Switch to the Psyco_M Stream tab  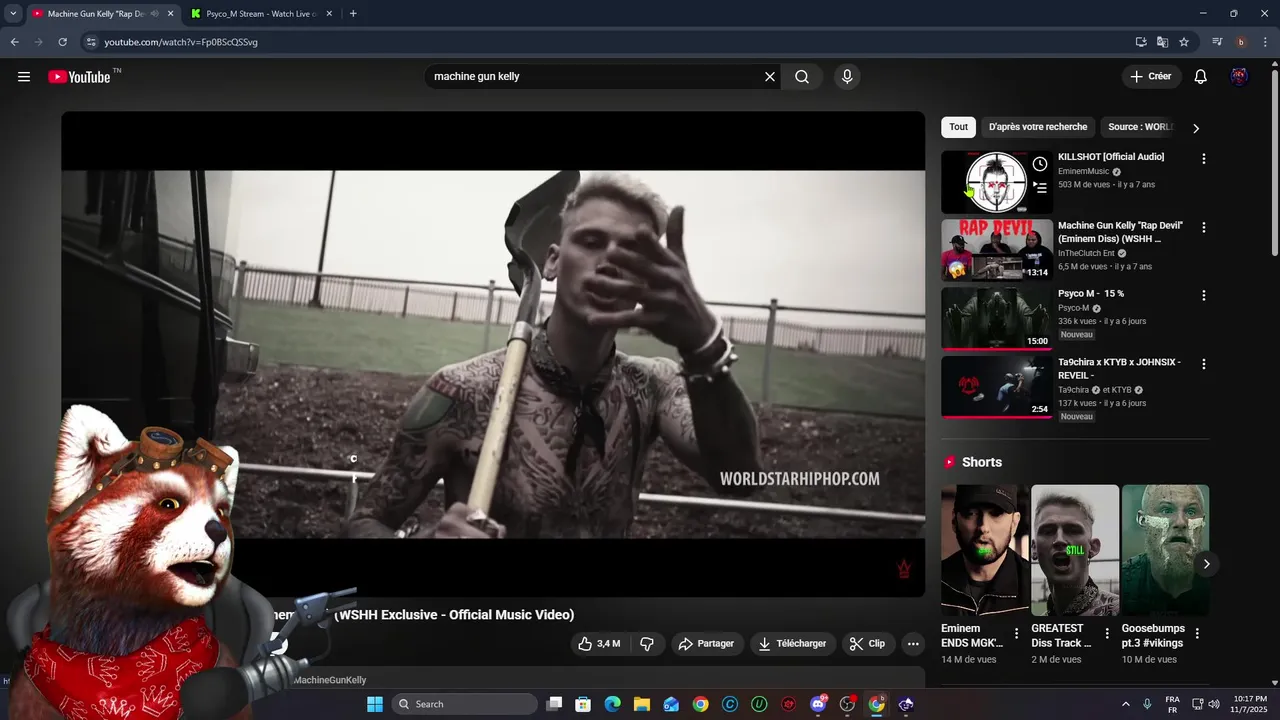[x=262, y=14]
